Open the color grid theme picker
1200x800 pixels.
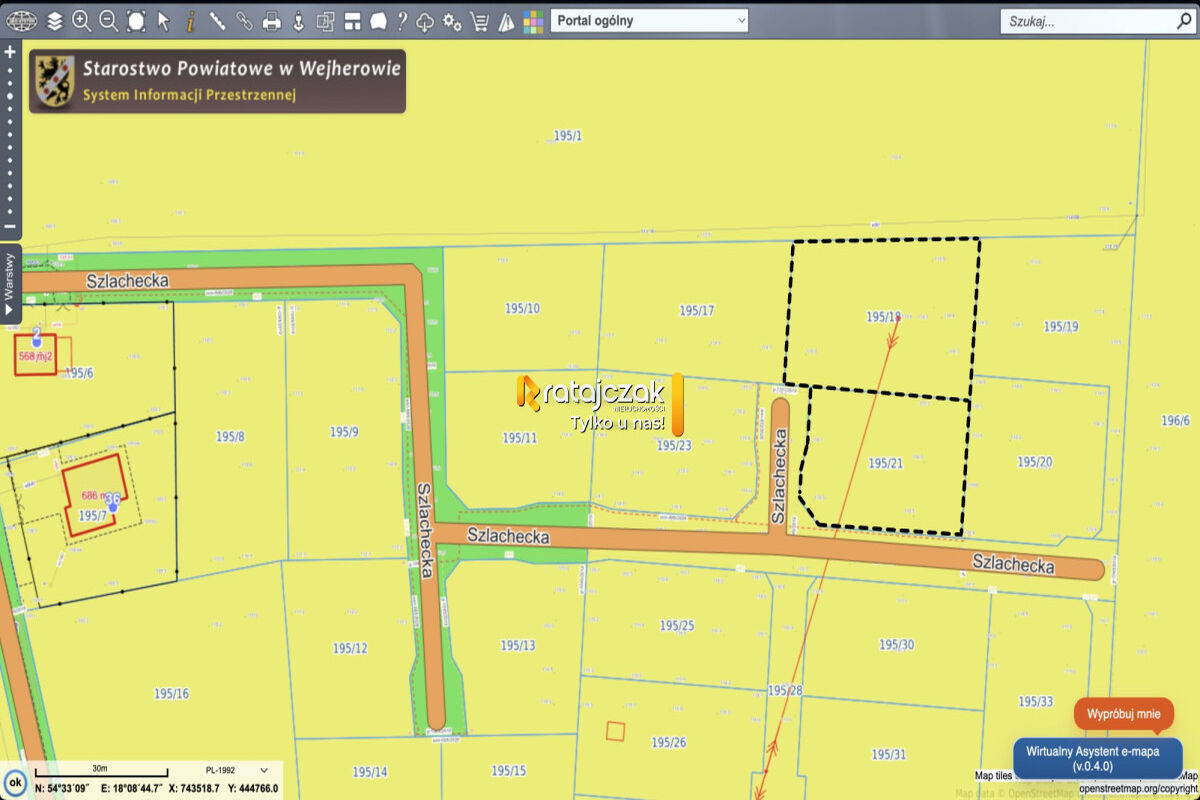pos(534,20)
